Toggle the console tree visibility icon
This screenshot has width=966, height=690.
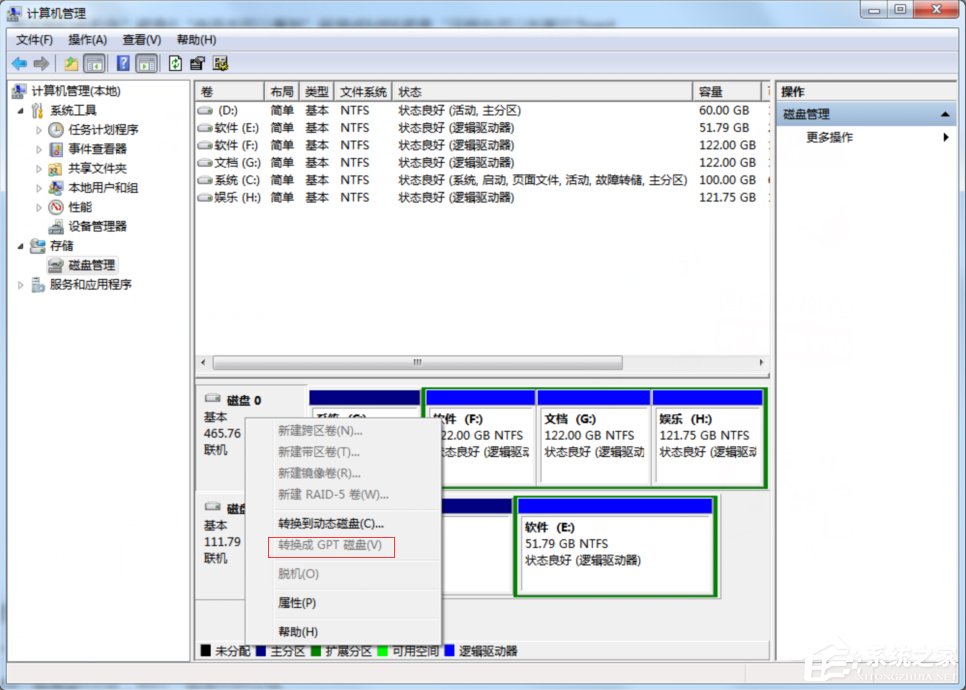click(93, 62)
